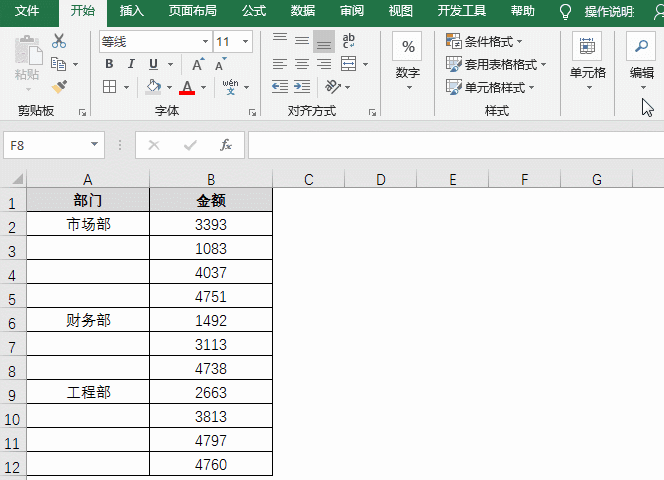Open the Editing (编辑) search group
The width and height of the screenshot is (664, 480).
point(642,61)
